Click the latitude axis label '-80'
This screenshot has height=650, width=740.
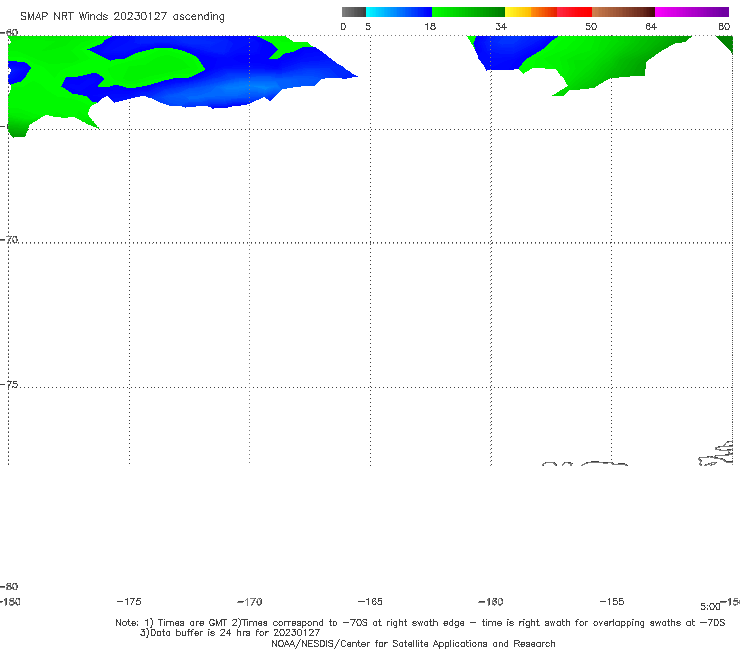pyautogui.click(x=9, y=586)
